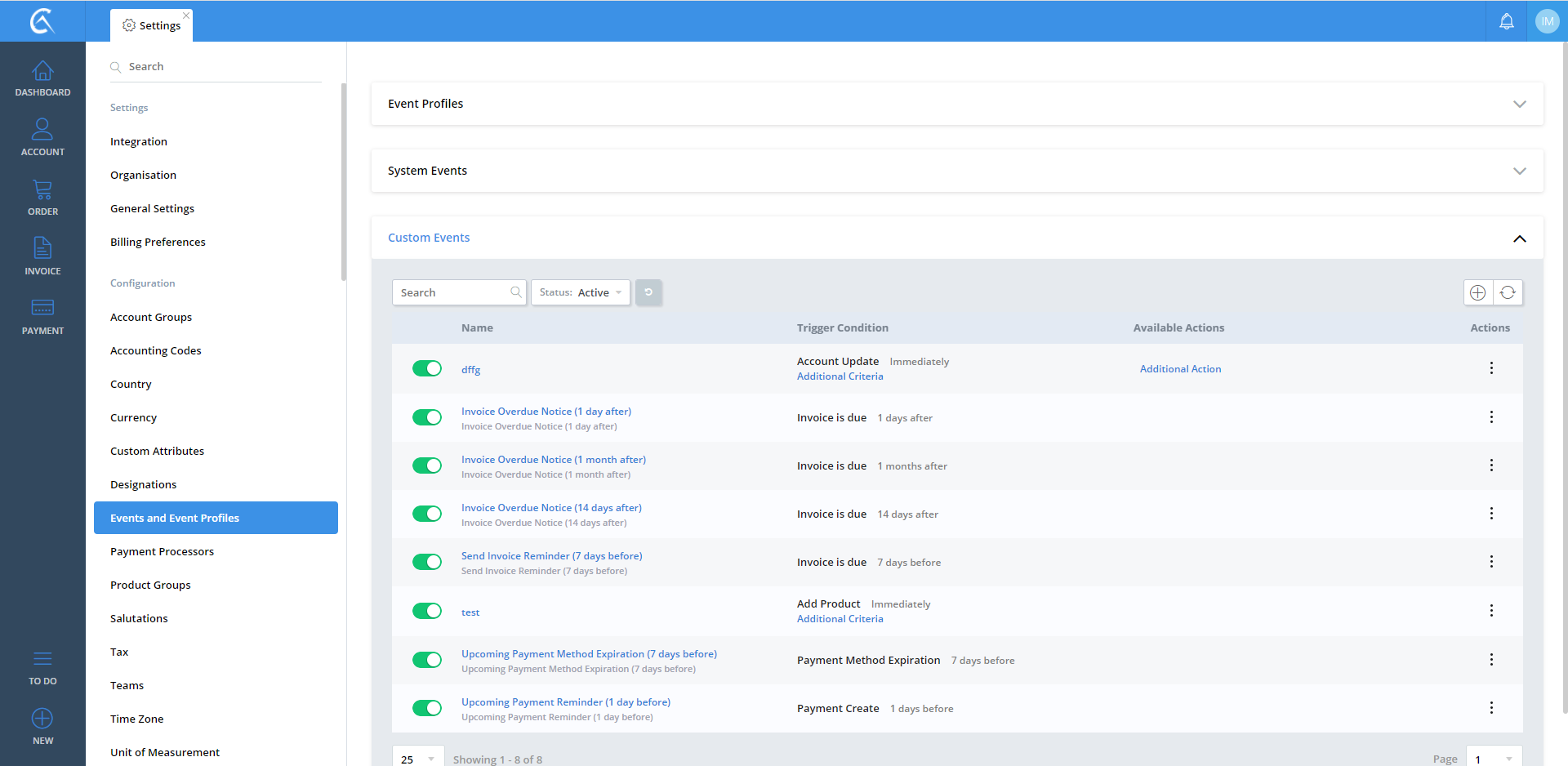Click Additional Action link for dffg
The height and width of the screenshot is (766, 1568).
point(1180,369)
